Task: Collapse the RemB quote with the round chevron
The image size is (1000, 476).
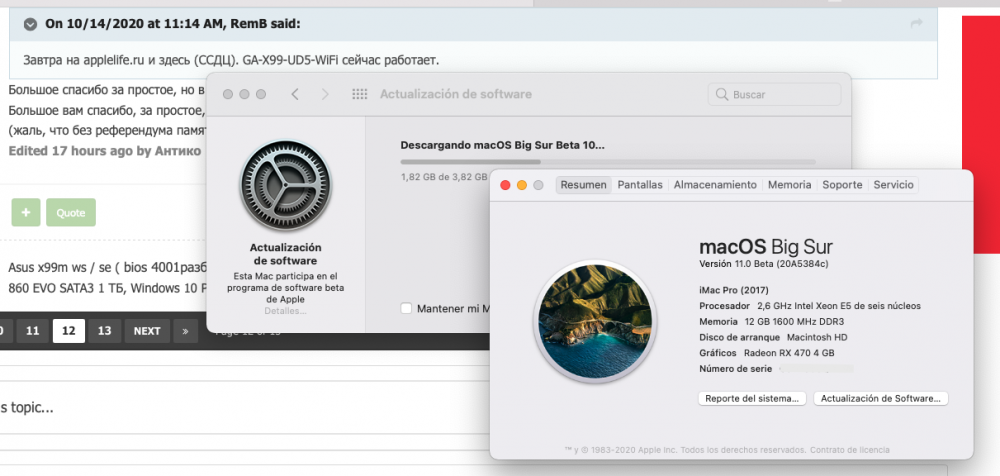Action: (x=30, y=24)
